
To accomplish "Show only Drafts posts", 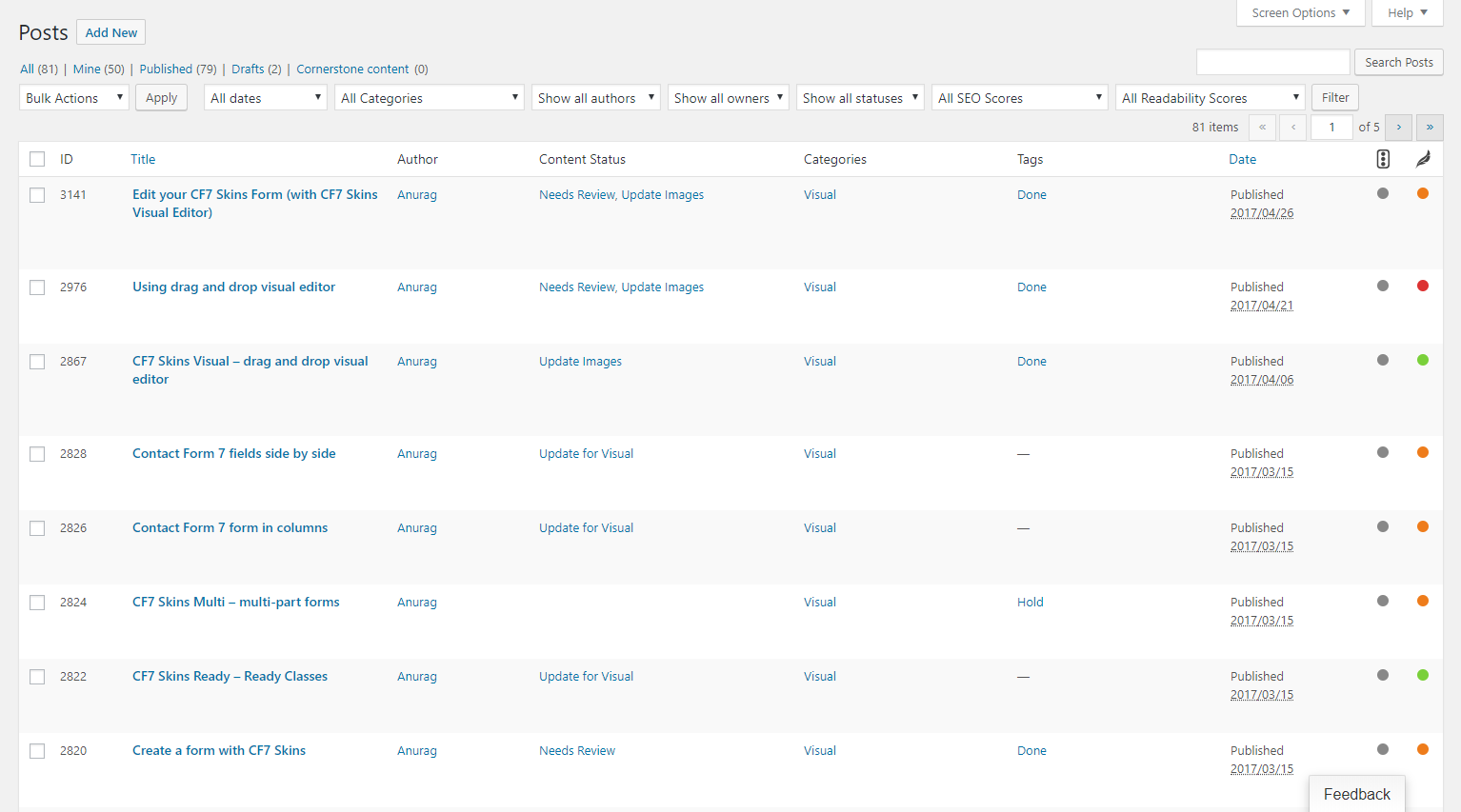I will (x=248, y=69).
